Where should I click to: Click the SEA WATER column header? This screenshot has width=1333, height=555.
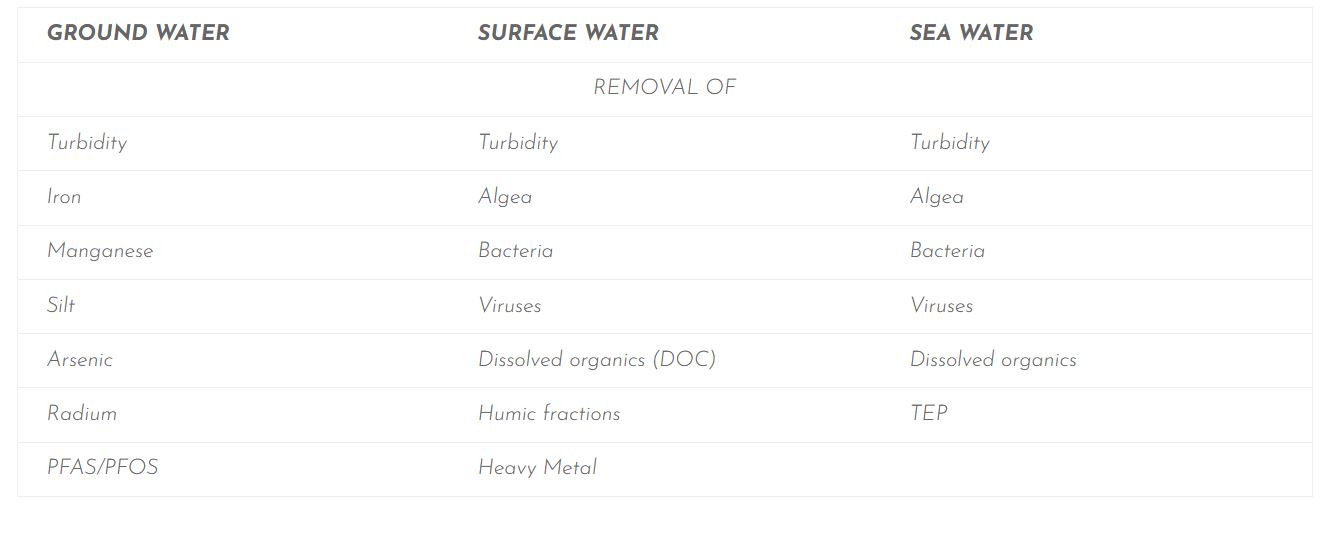tap(971, 33)
